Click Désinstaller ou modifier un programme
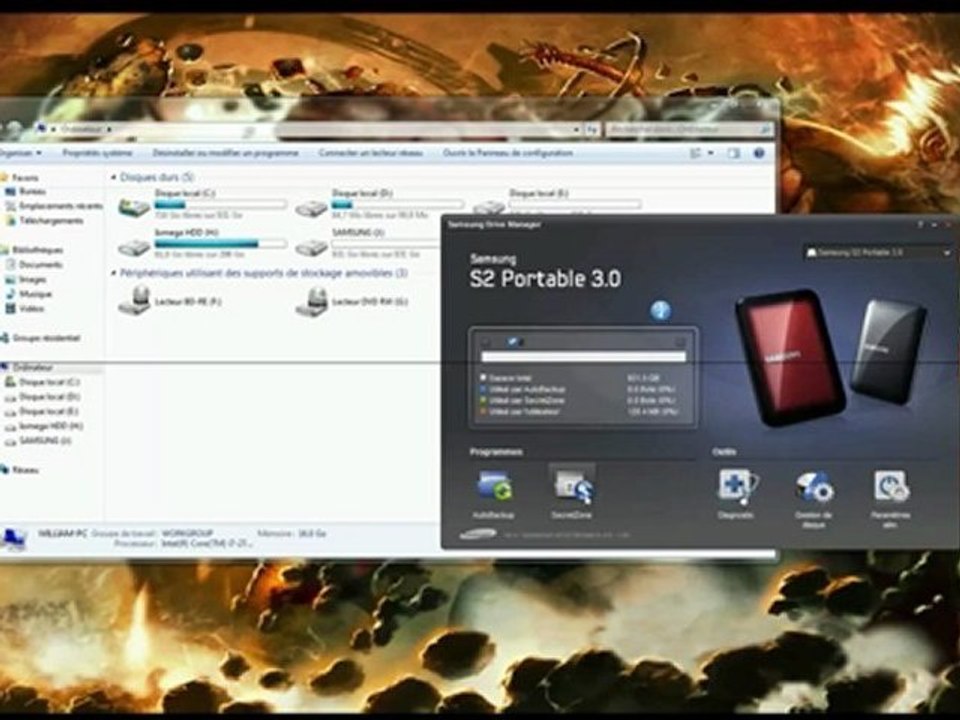960x720 pixels. [225, 153]
